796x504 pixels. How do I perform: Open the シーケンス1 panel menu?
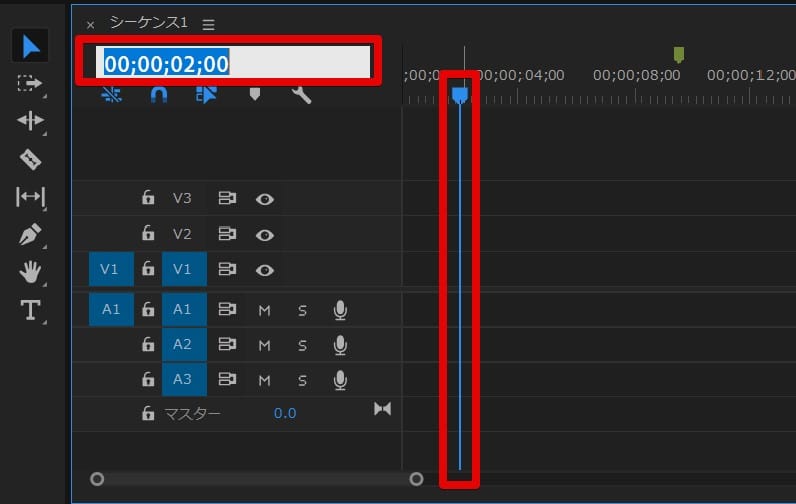coord(208,24)
